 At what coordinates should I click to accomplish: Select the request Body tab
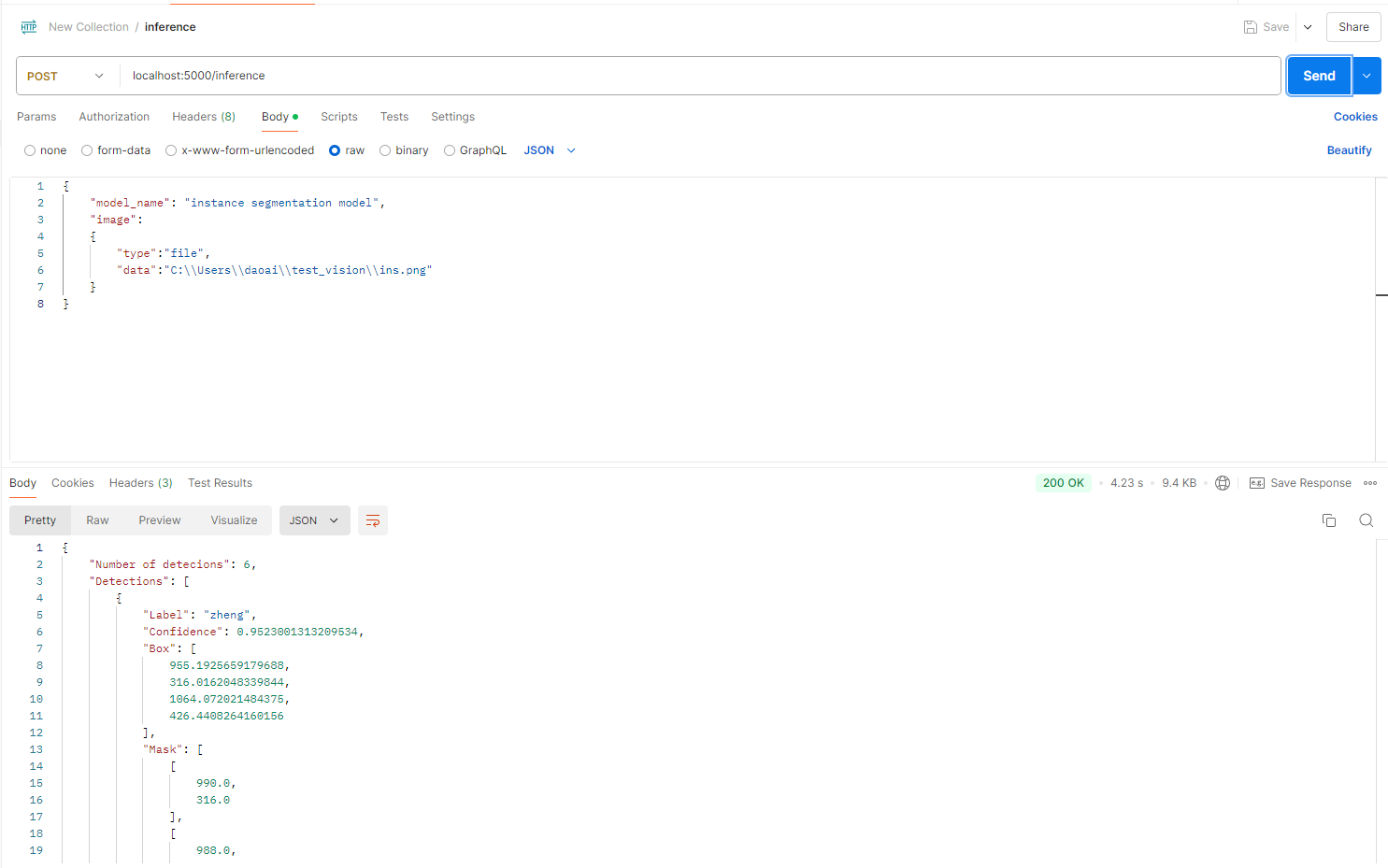[279, 117]
